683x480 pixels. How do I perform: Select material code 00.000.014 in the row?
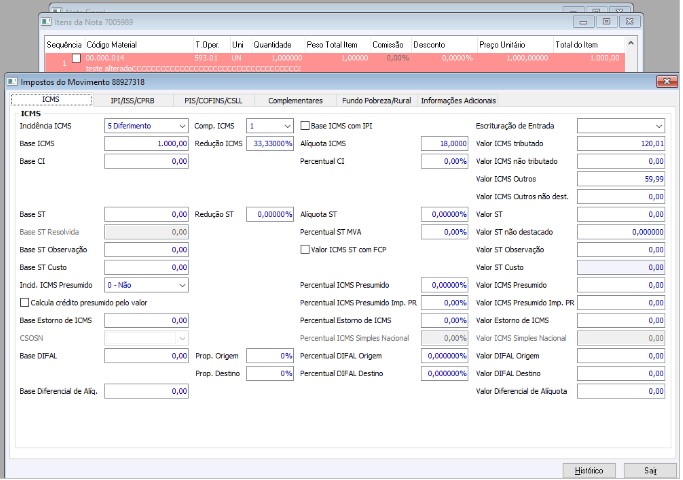tap(105, 58)
